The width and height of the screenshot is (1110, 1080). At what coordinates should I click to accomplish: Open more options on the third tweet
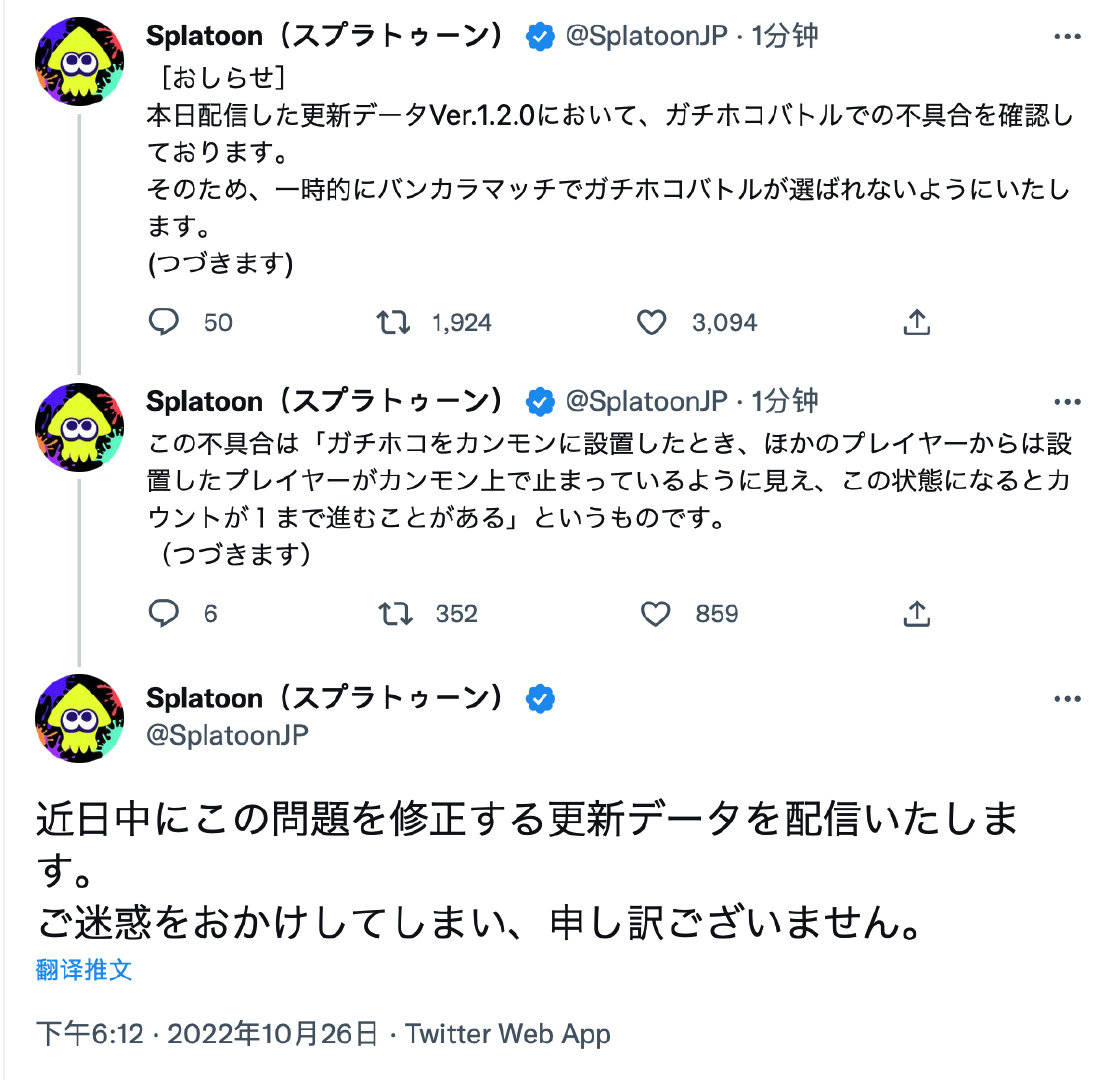click(1067, 698)
